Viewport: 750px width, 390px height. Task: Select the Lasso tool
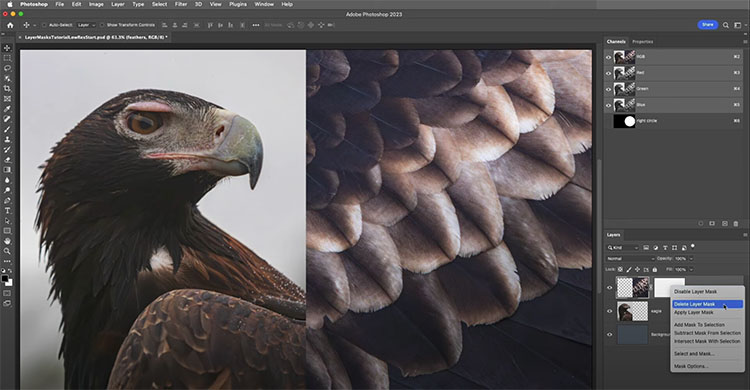click(7, 68)
